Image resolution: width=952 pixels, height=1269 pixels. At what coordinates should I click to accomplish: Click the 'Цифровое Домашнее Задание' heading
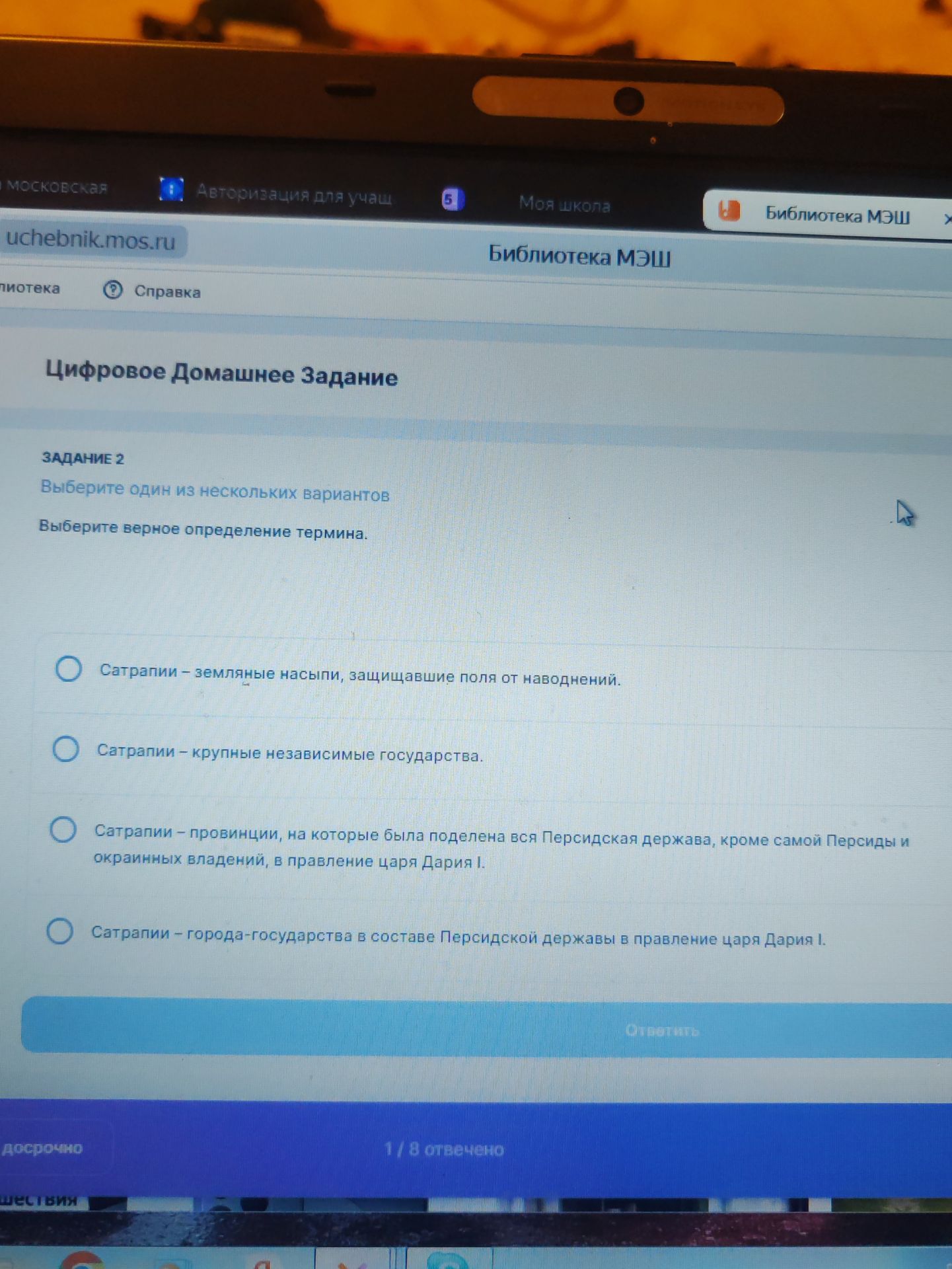click(222, 373)
